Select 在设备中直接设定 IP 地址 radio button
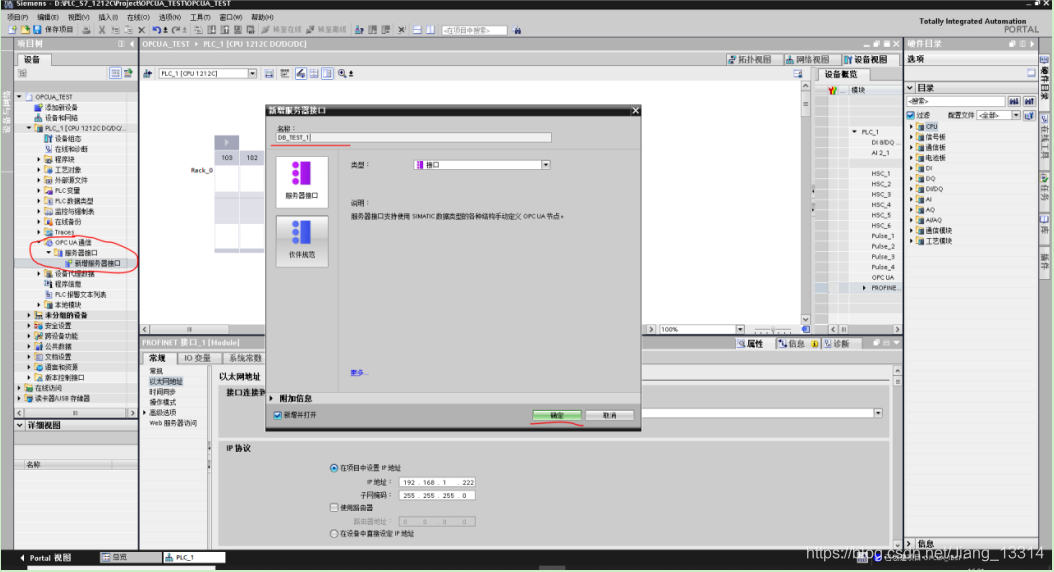Screen dimensions: 1054x572 [334, 534]
